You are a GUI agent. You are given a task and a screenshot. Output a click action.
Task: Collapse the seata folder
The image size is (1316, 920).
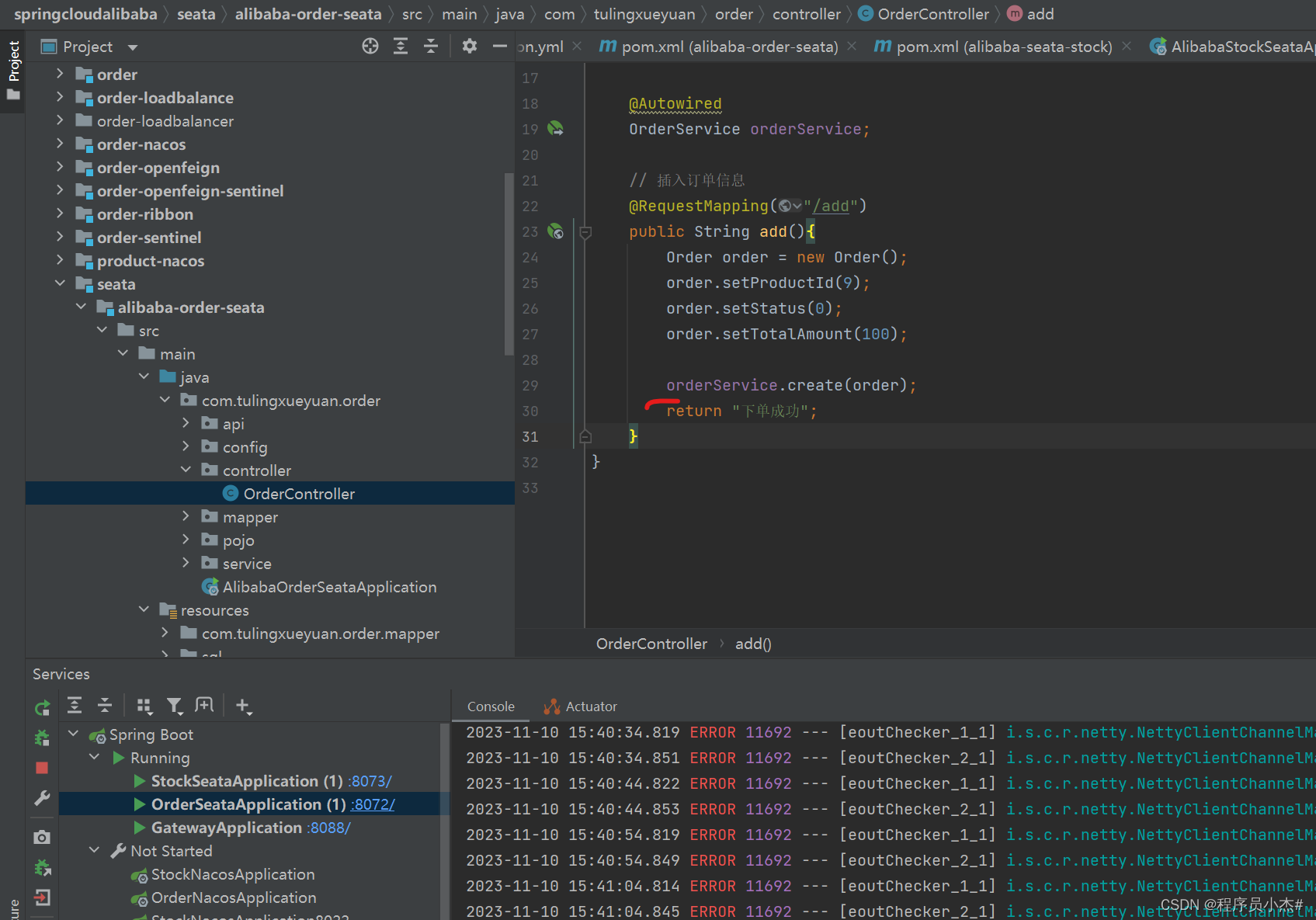point(60,283)
